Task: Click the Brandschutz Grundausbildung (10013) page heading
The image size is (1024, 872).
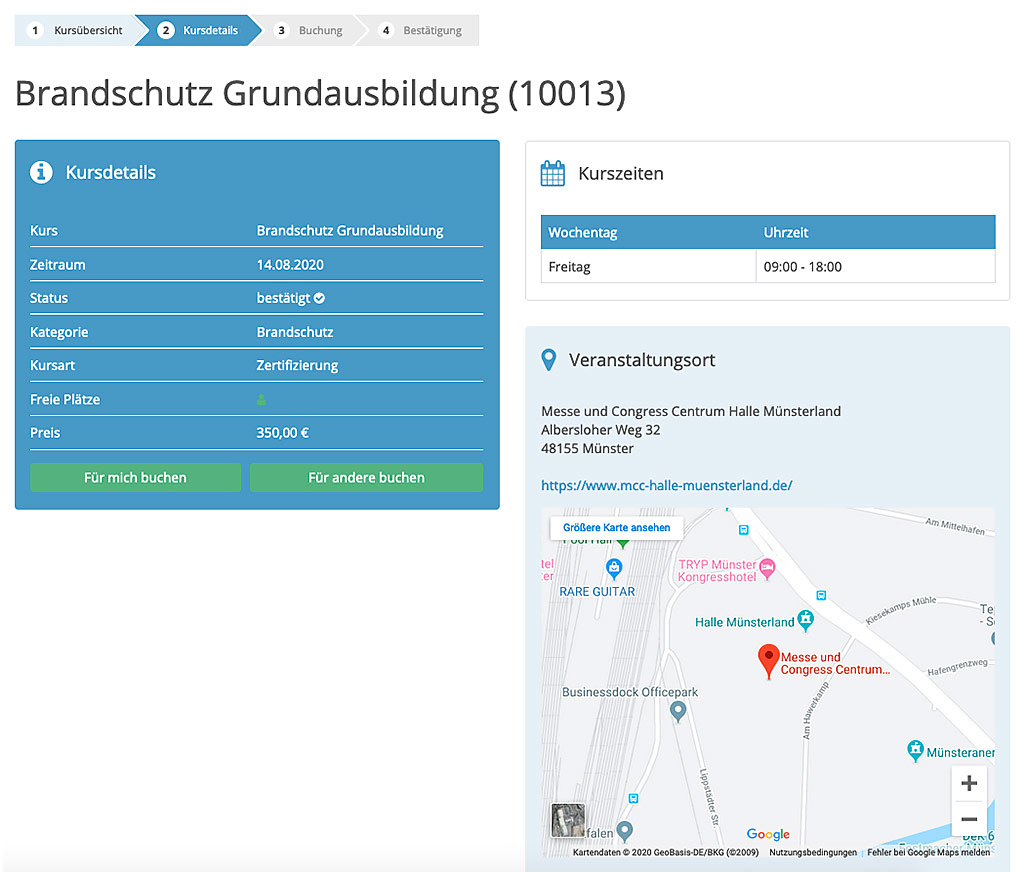Action: tap(321, 93)
